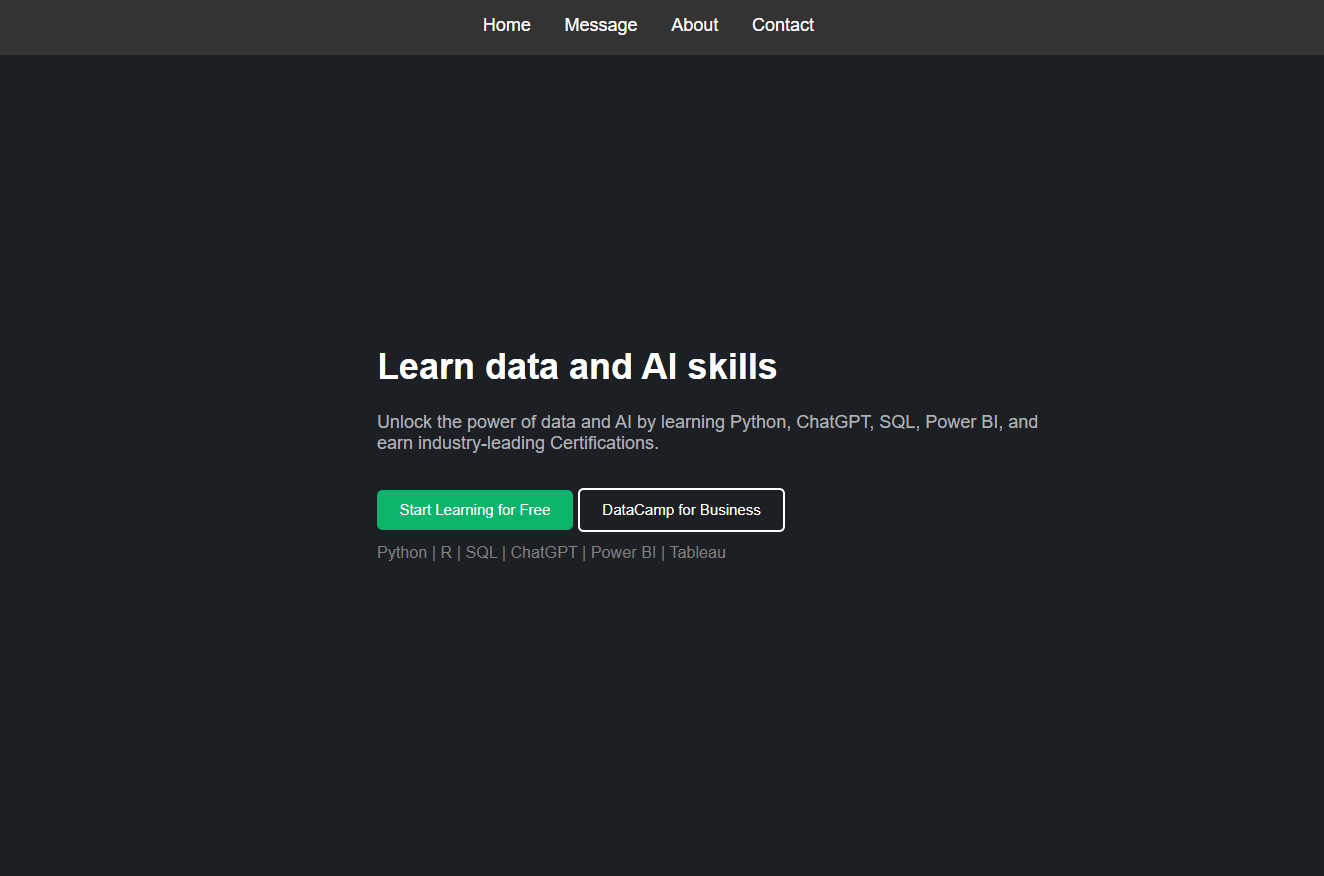Image resolution: width=1324 pixels, height=876 pixels.
Task: Click 'ChatGPT' inside the description paragraph
Action: (x=834, y=422)
